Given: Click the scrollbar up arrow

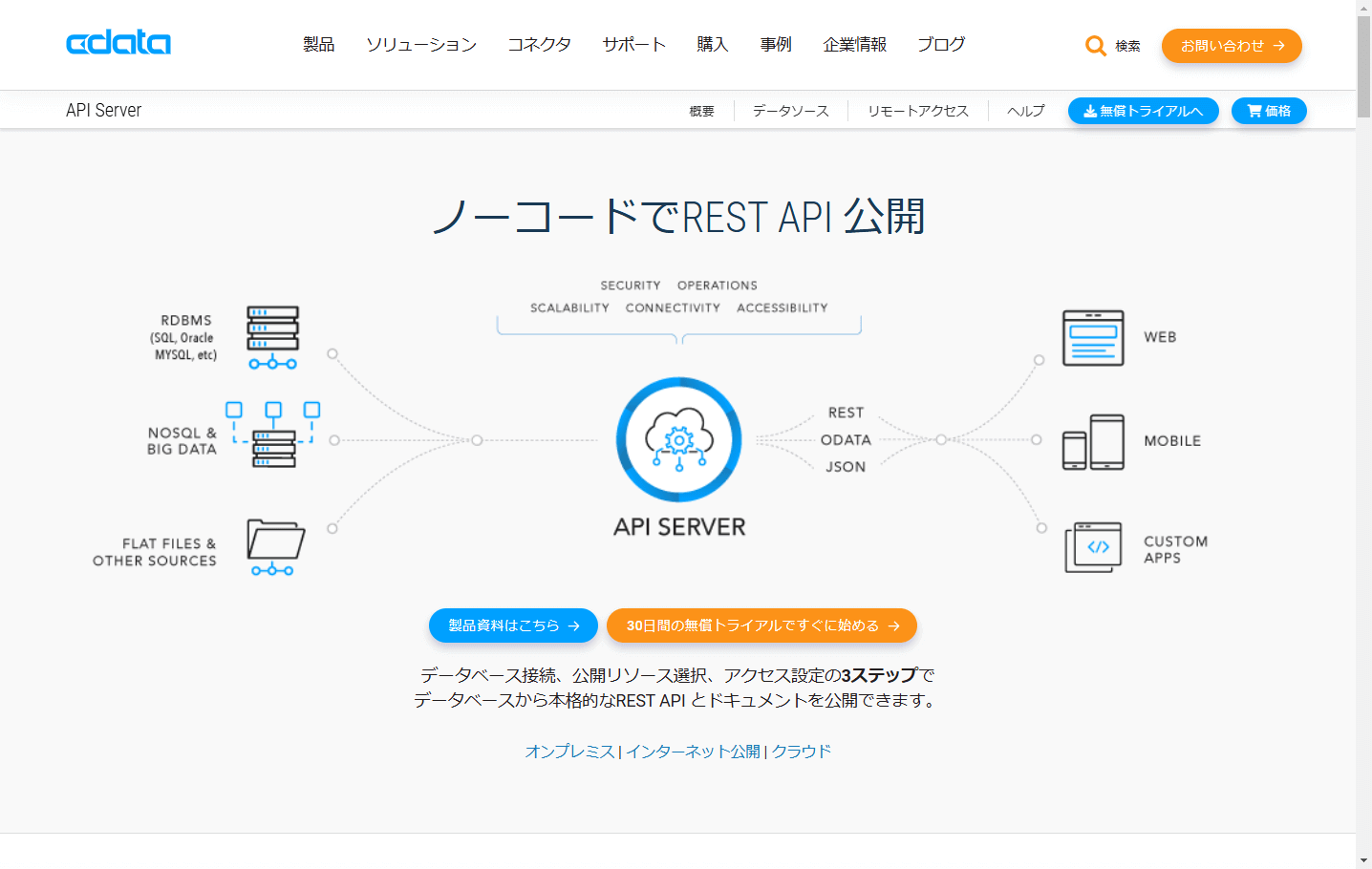Looking at the screenshot, I should click(1363, 8).
